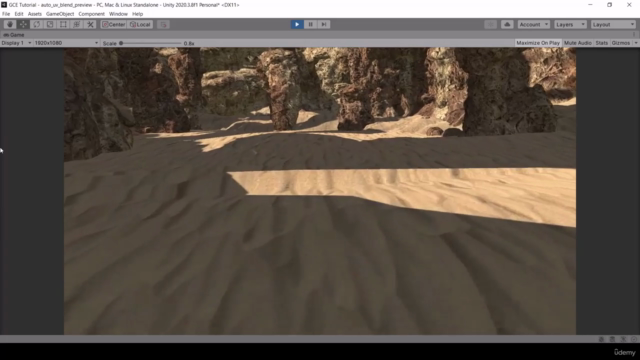Viewport: 640px width, 360px height.
Task: Stop play mode with Play button
Action: (297, 24)
